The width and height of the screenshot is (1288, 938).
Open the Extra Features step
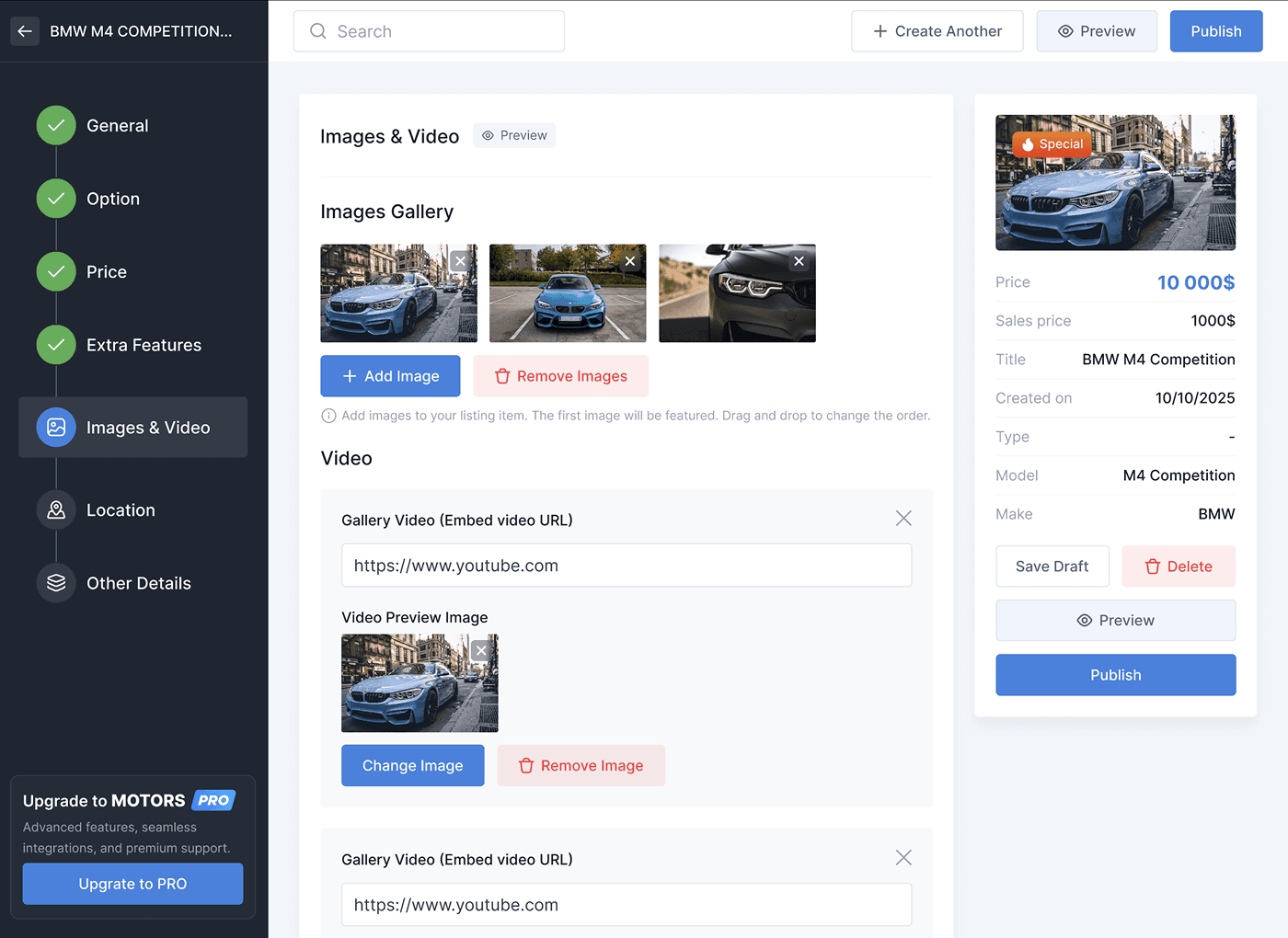point(144,345)
